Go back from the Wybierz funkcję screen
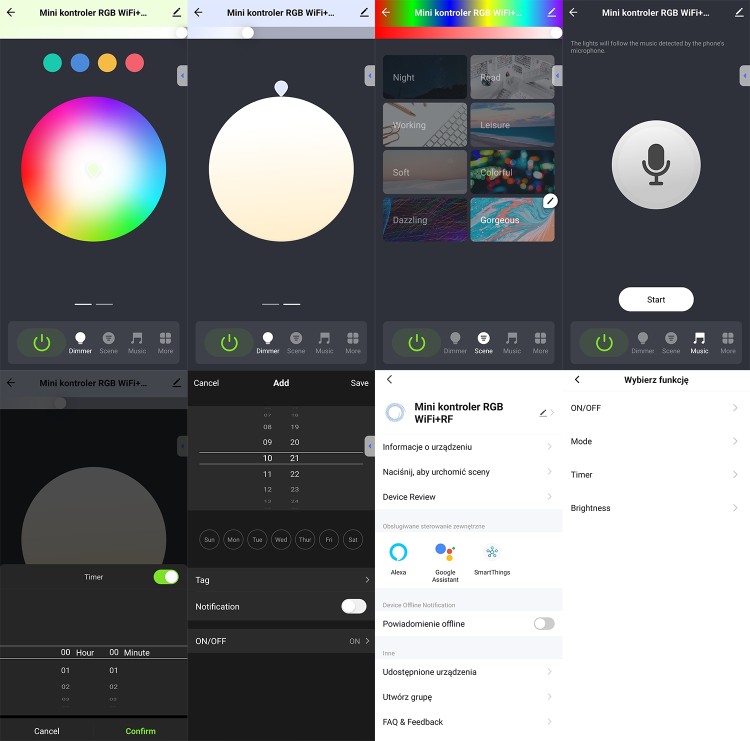The image size is (750, 741). tap(577, 379)
